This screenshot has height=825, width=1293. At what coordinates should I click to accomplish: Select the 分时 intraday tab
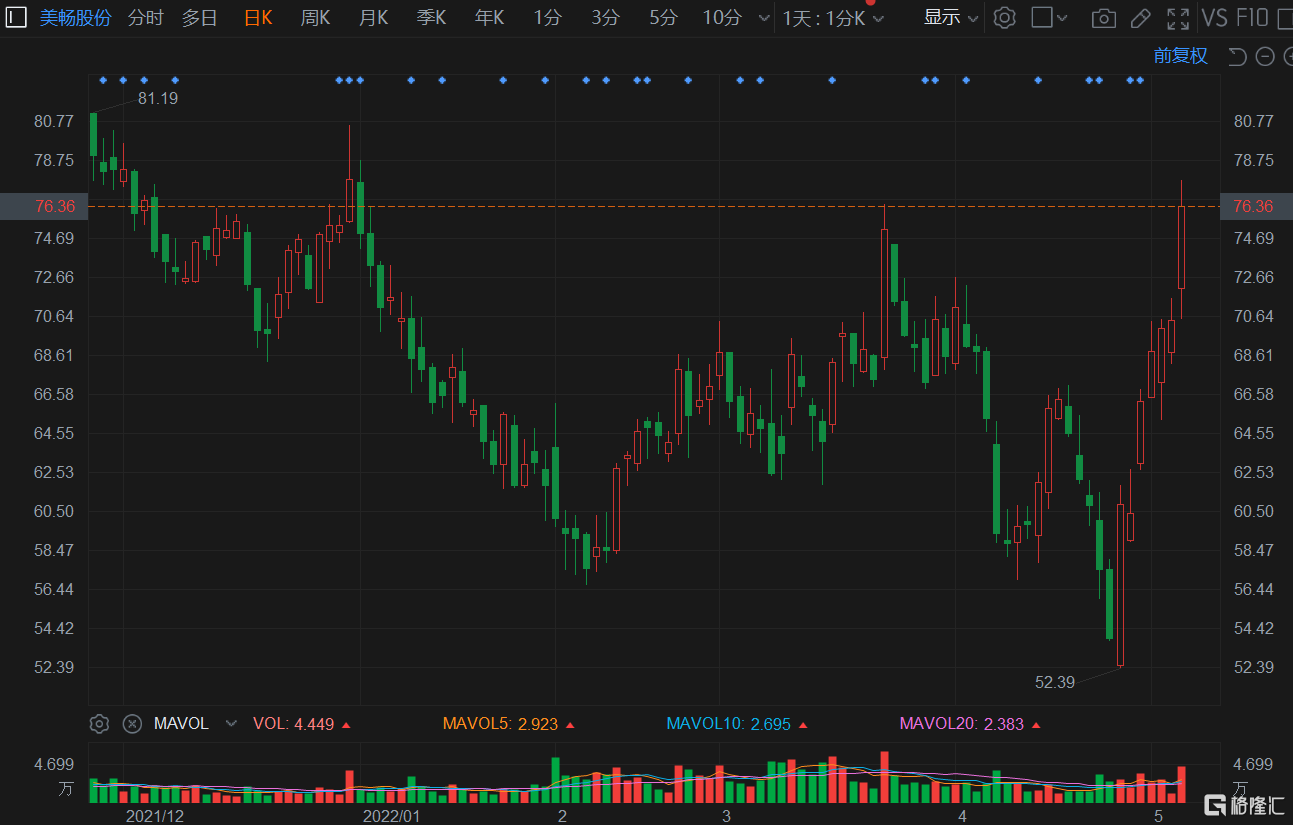[x=145, y=18]
